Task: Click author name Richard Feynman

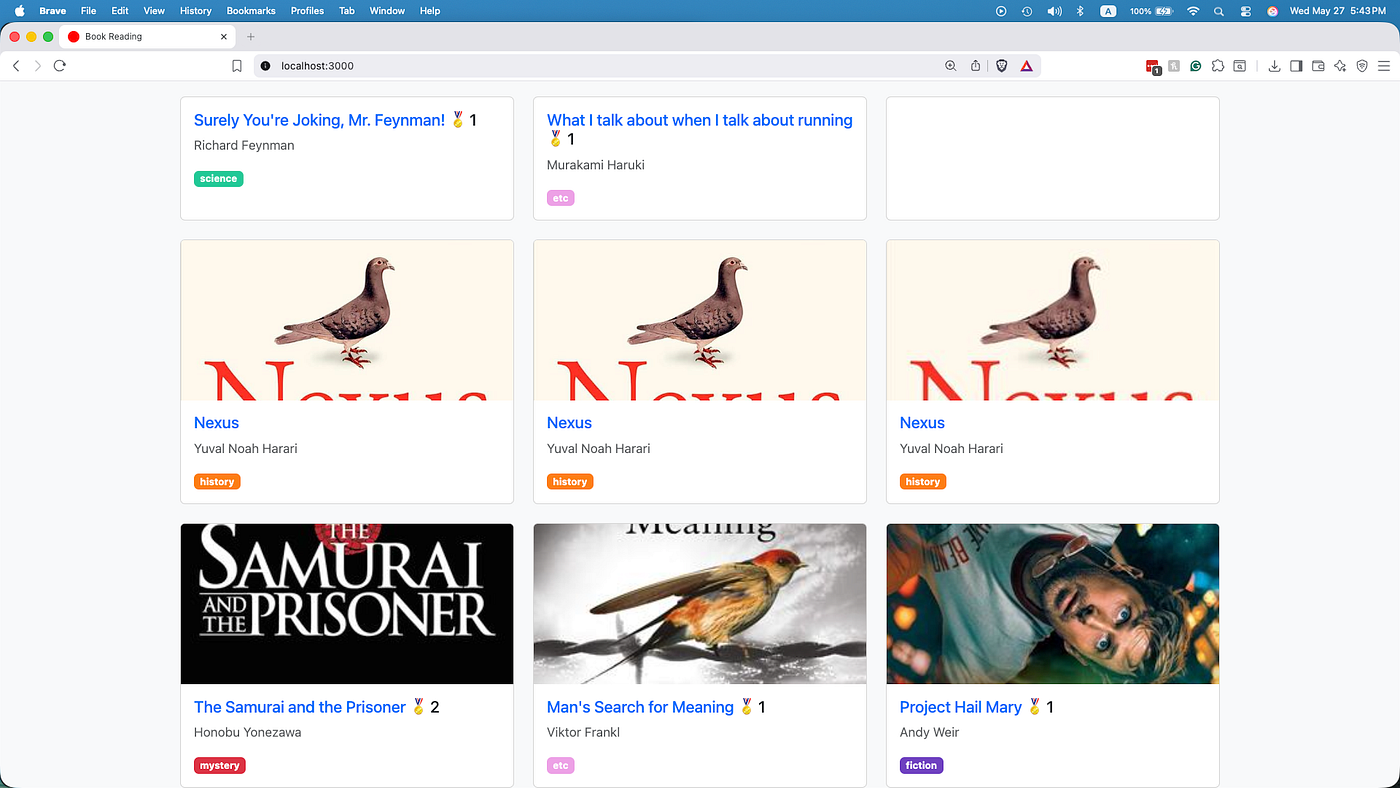Action: click(244, 146)
